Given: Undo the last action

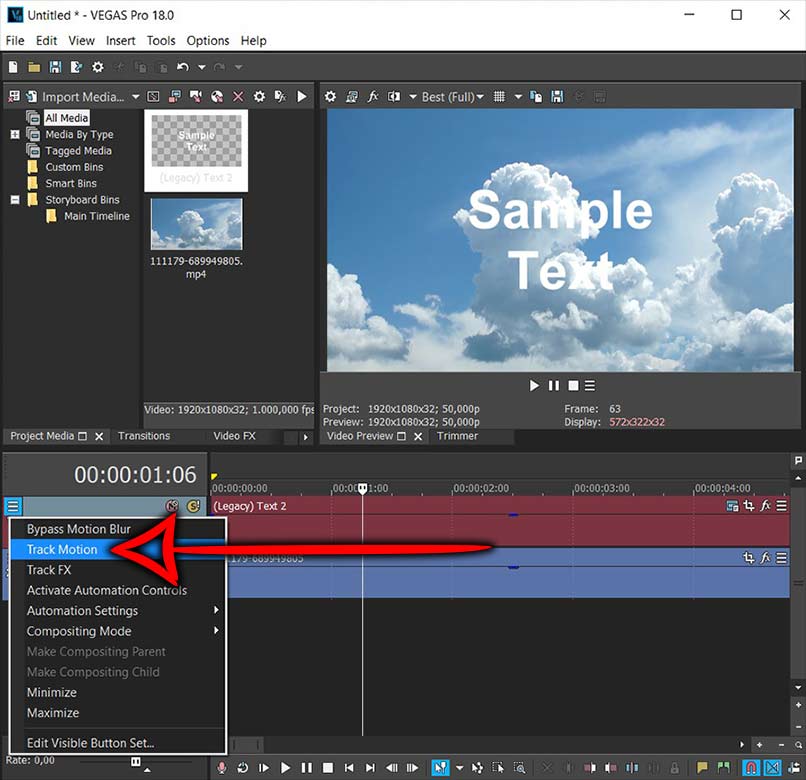Looking at the screenshot, I should pos(182,67).
